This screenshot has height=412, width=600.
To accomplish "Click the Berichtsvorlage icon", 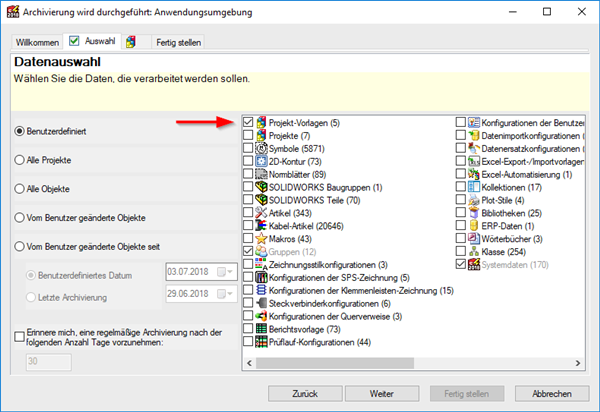I will (261, 329).
